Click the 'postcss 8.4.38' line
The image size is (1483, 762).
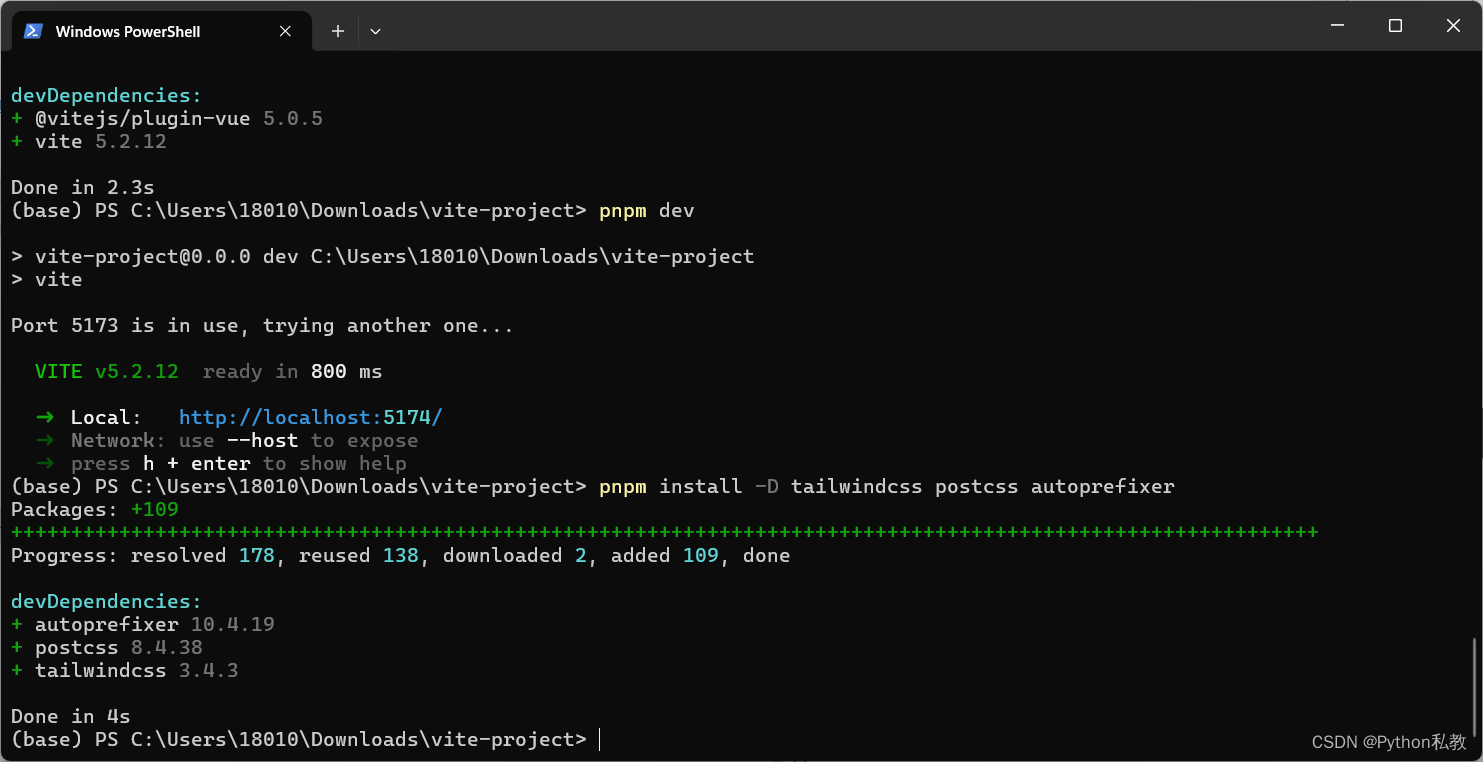point(107,647)
